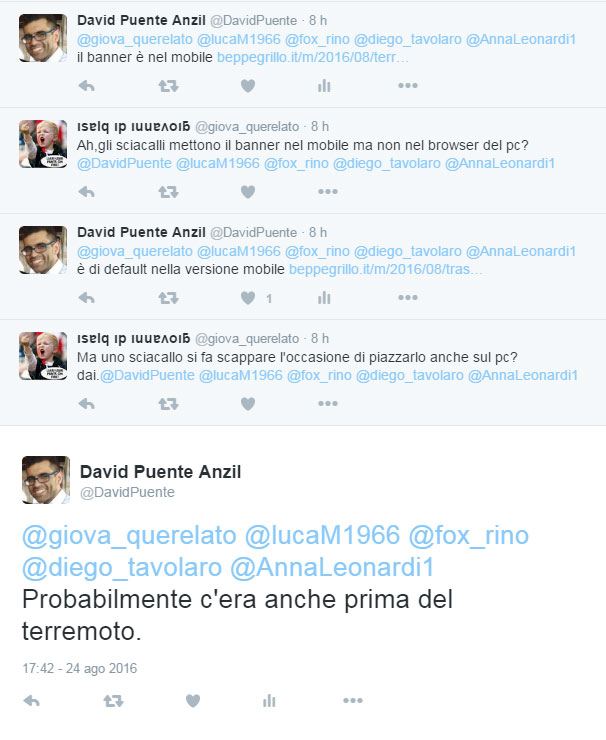
Task: Like the 'è di default nella versione mobile' tweet
Action: pos(248,298)
